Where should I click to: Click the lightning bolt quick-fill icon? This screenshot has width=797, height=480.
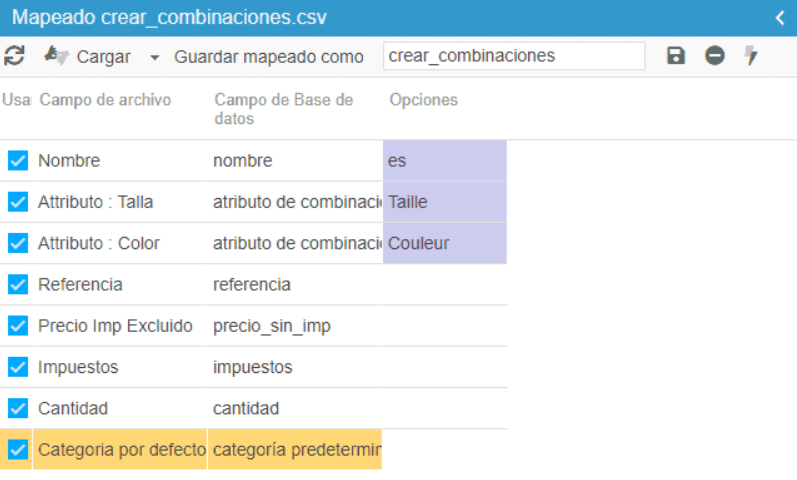point(751,56)
